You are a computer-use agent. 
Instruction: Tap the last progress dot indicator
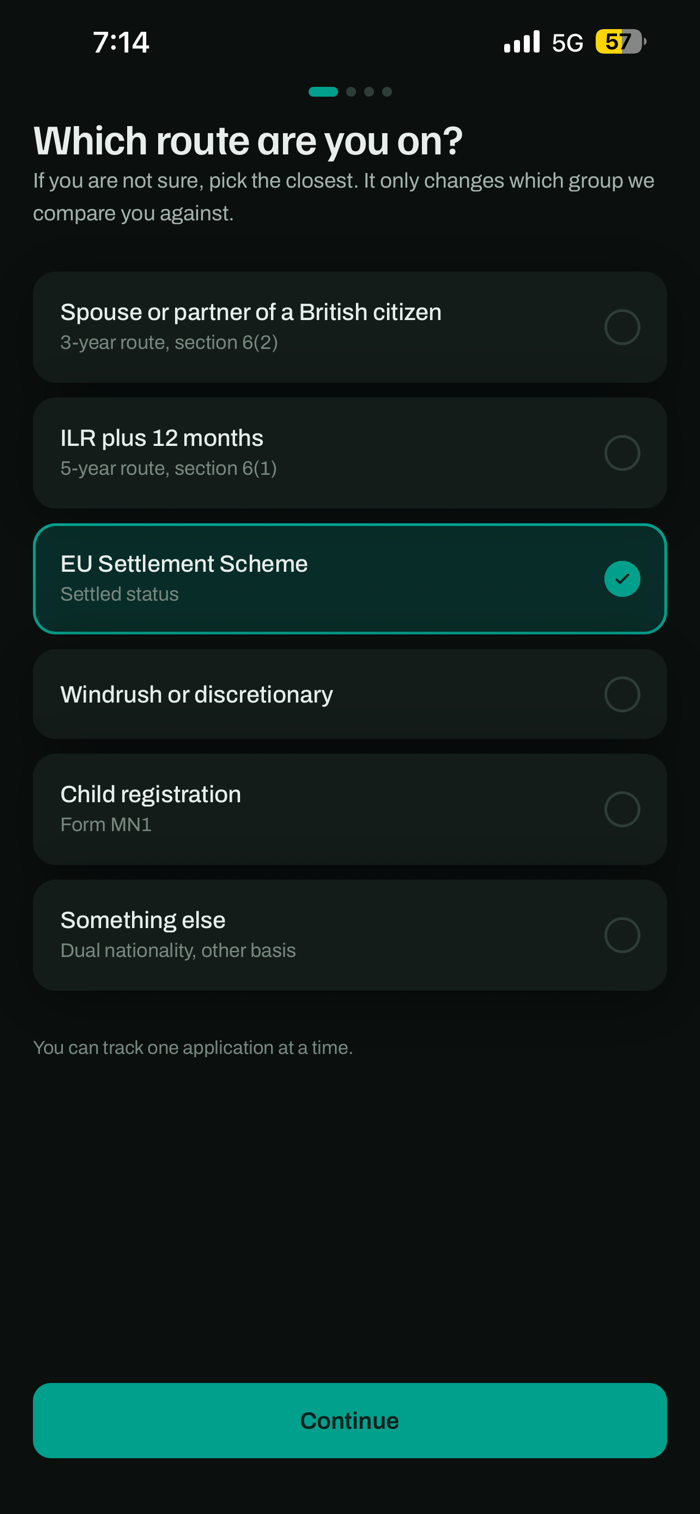pos(387,92)
